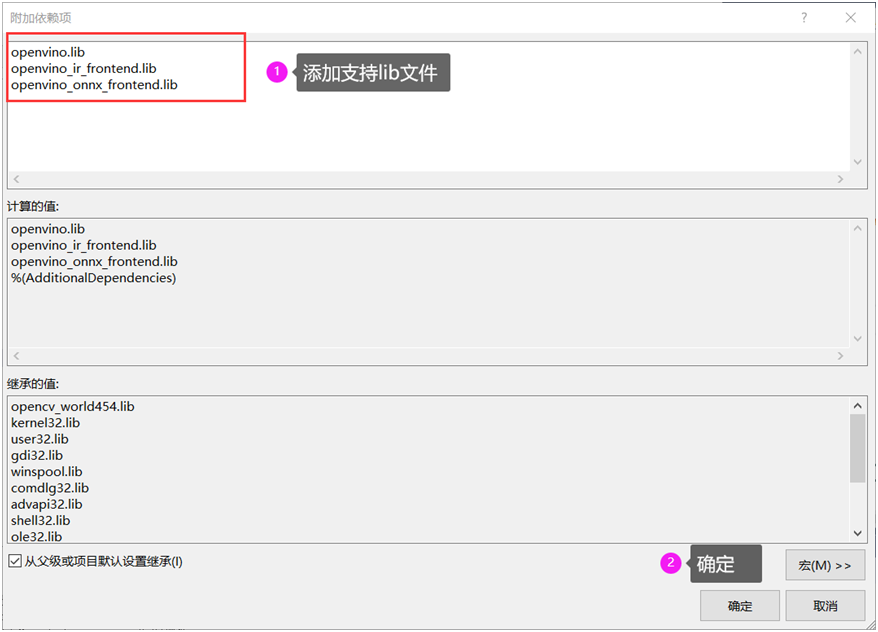Select kernel32.lib in inherited values
This screenshot has height=632, width=878.
tap(45, 423)
